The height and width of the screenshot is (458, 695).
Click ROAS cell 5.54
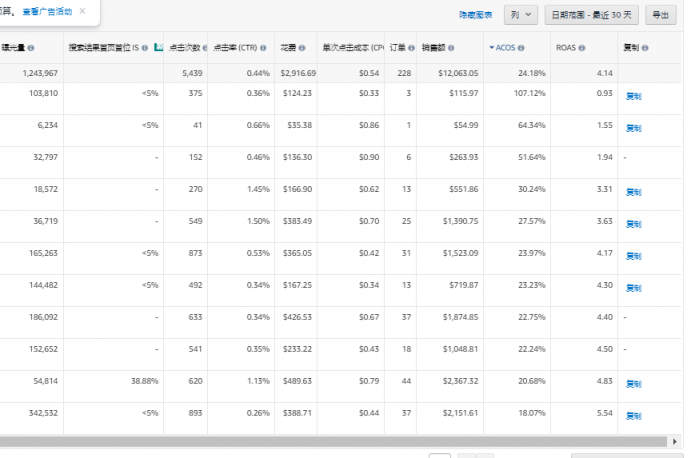[x=605, y=413]
